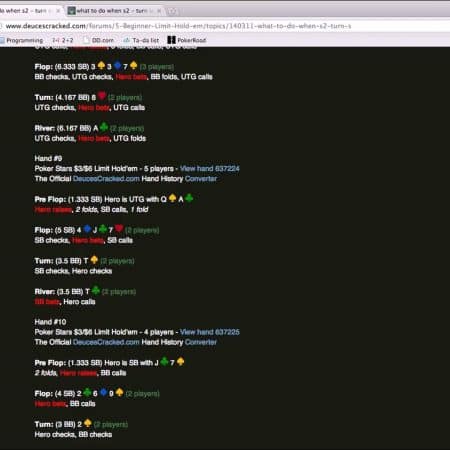Click 'Hero checks, BB checks' line
The height and width of the screenshot is (450, 450).
coord(73,435)
